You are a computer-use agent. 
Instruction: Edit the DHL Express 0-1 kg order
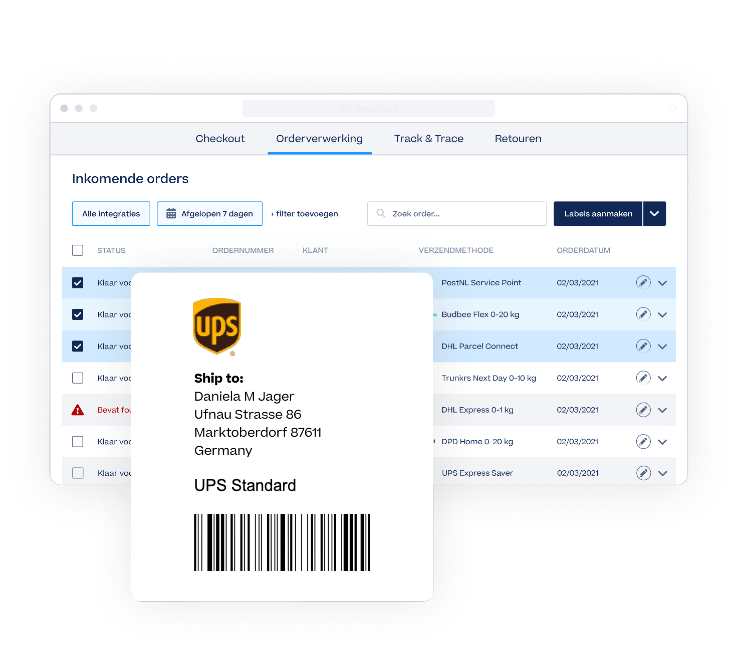pos(643,410)
